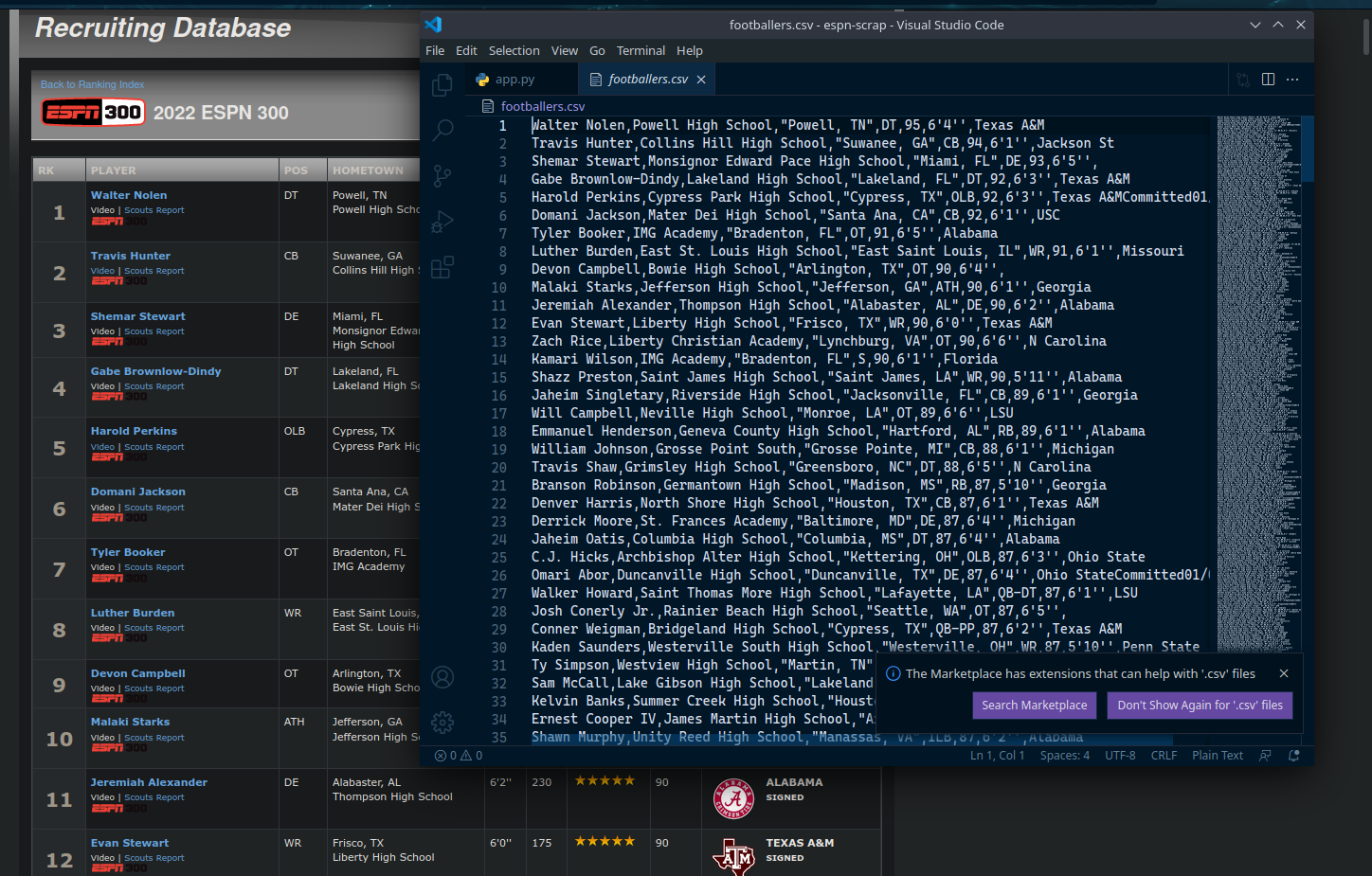Split the editor right

tap(1268, 80)
